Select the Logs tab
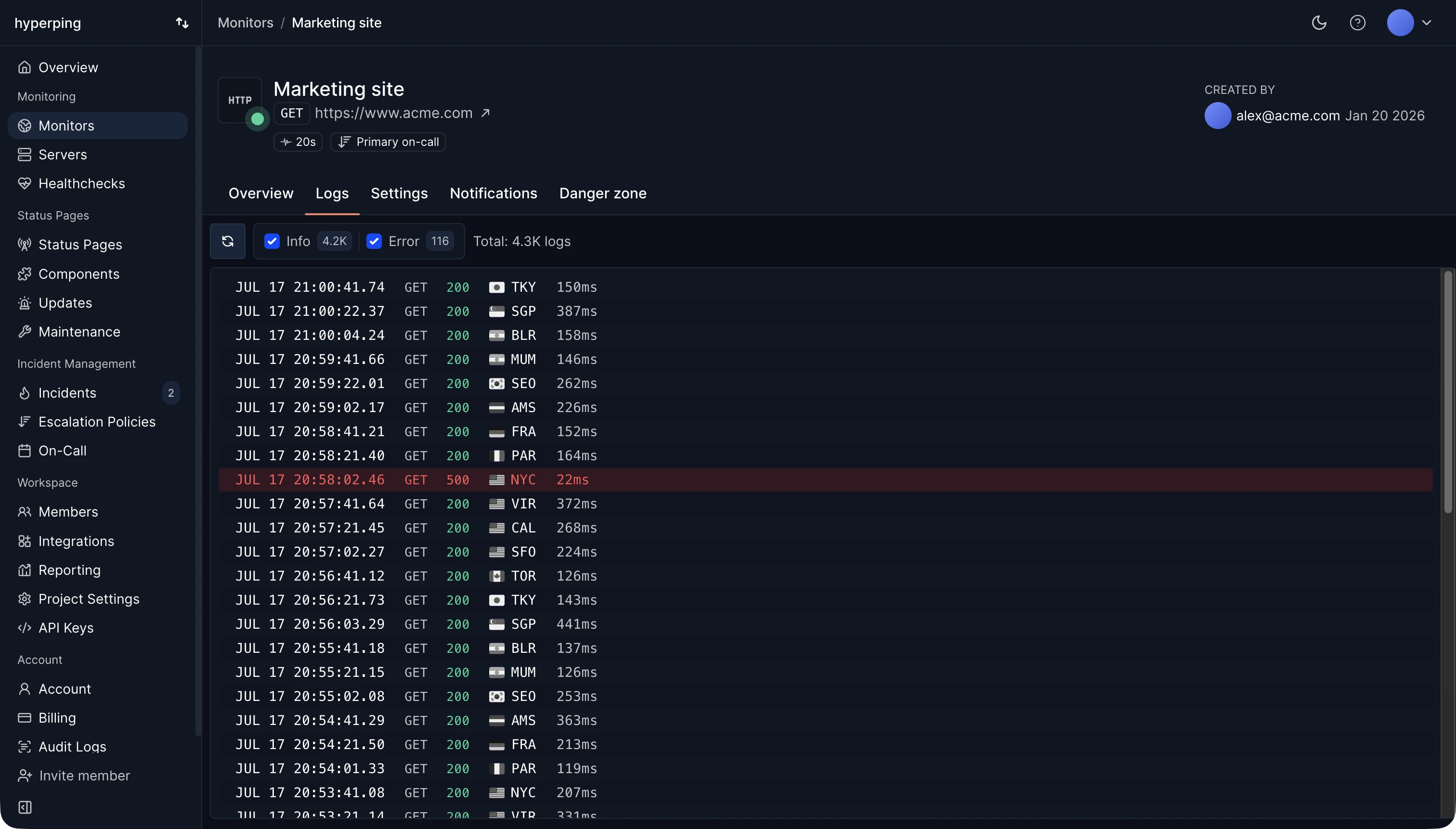 tap(332, 193)
